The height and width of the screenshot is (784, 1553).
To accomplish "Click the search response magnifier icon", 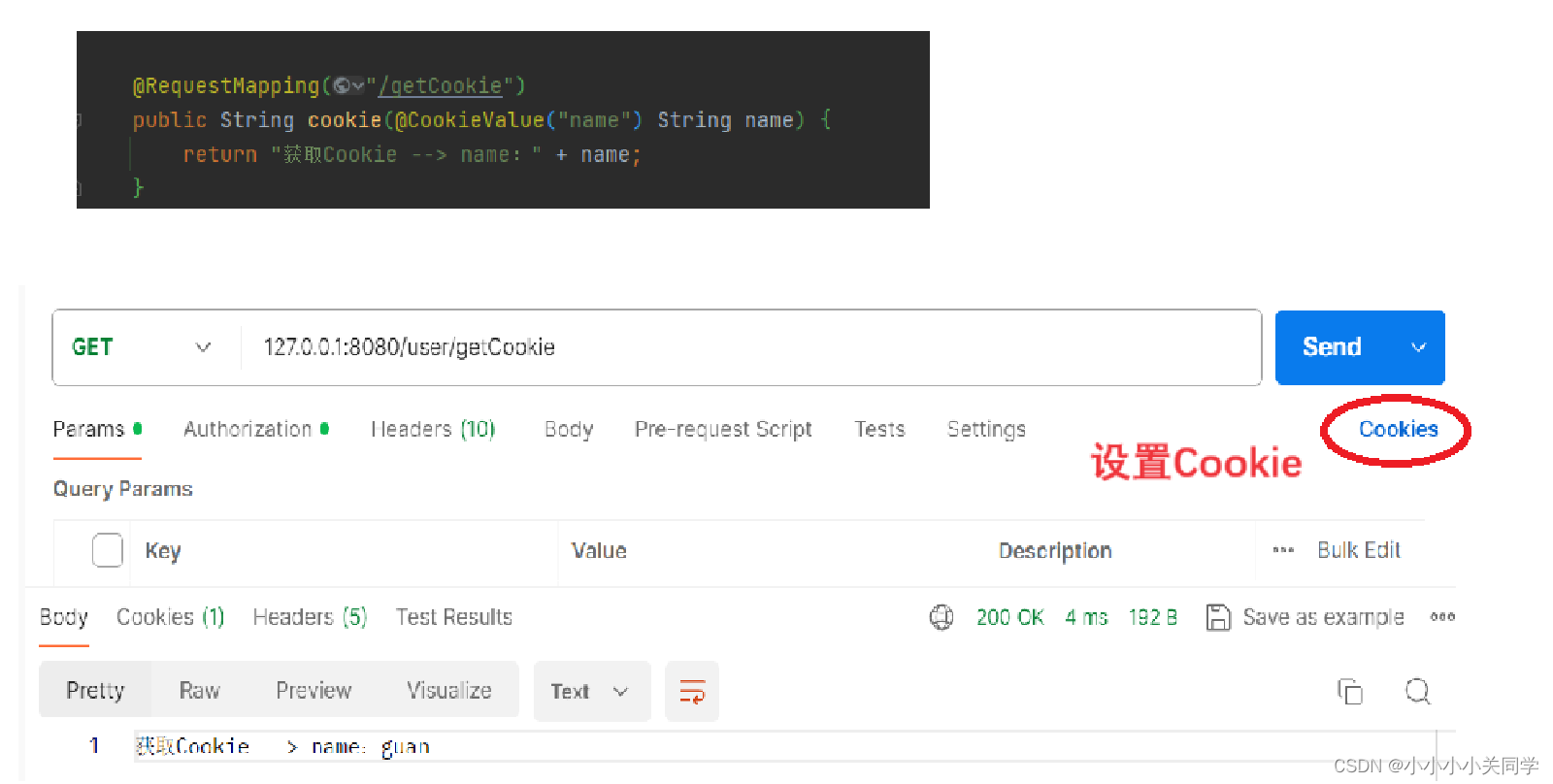I will point(1418,691).
